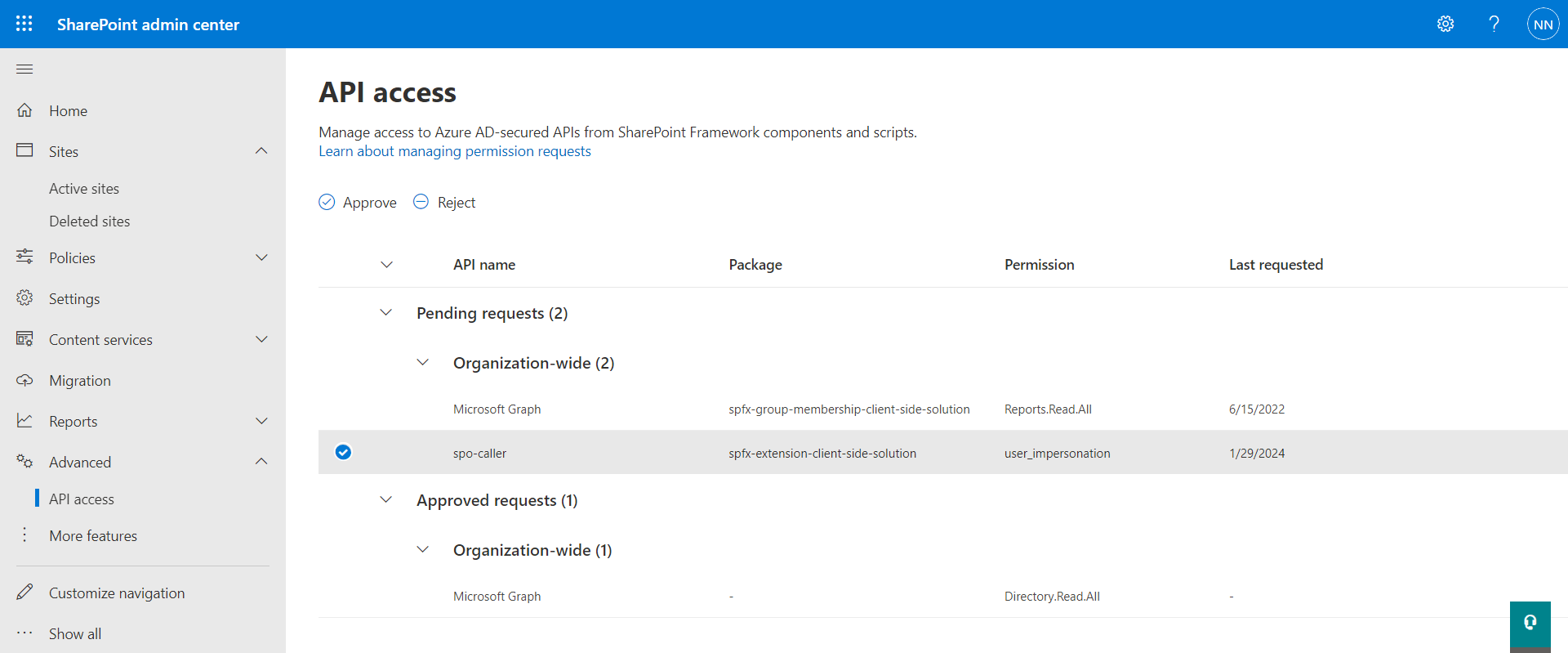Open the teal help widget button
The width and height of the screenshot is (1568, 653).
(1530, 623)
